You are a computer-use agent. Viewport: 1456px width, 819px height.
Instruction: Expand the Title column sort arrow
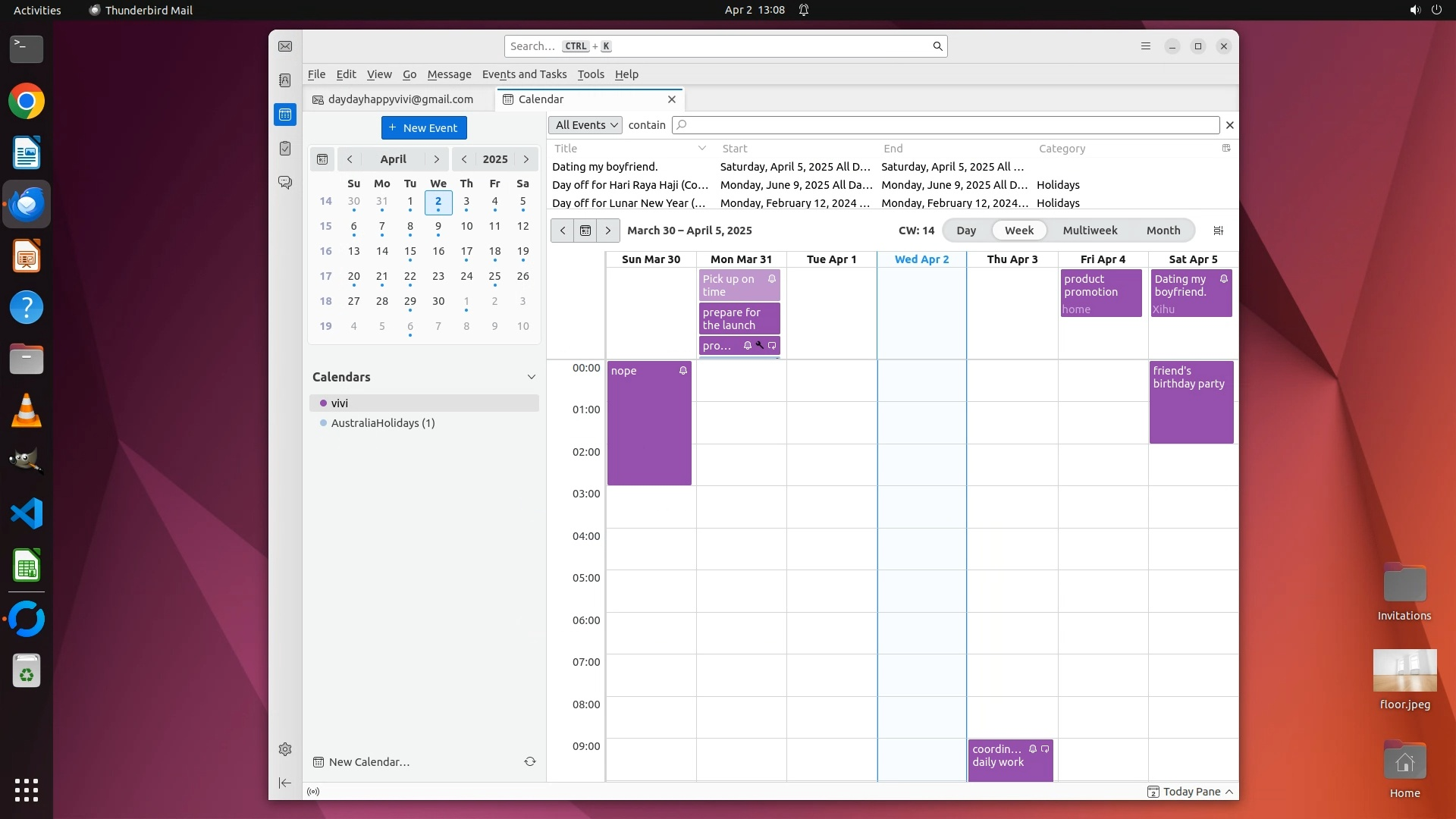click(701, 149)
